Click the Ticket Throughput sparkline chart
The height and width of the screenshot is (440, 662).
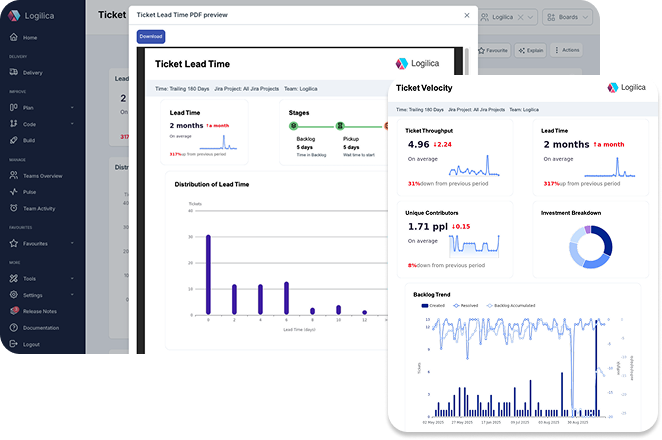click(474, 166)
